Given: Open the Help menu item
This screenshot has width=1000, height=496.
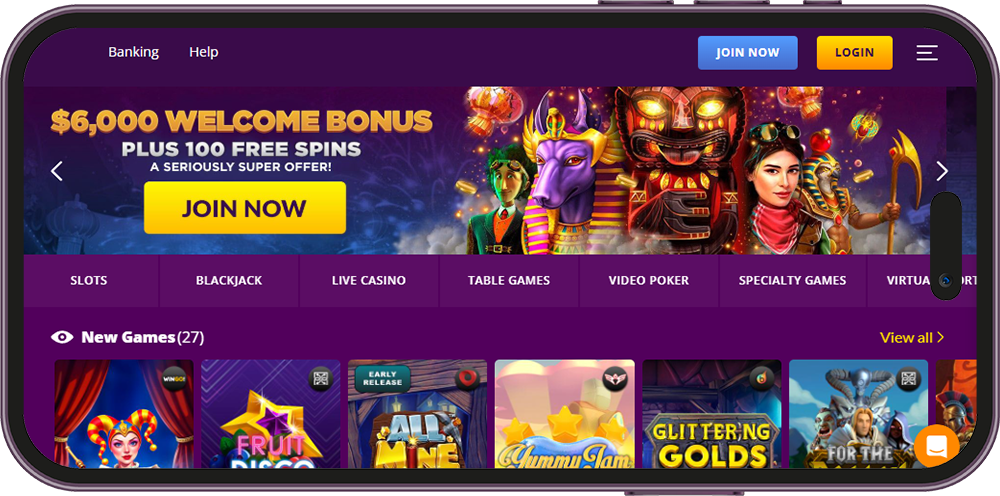Looking at the screenshot, I should point(203,52).
